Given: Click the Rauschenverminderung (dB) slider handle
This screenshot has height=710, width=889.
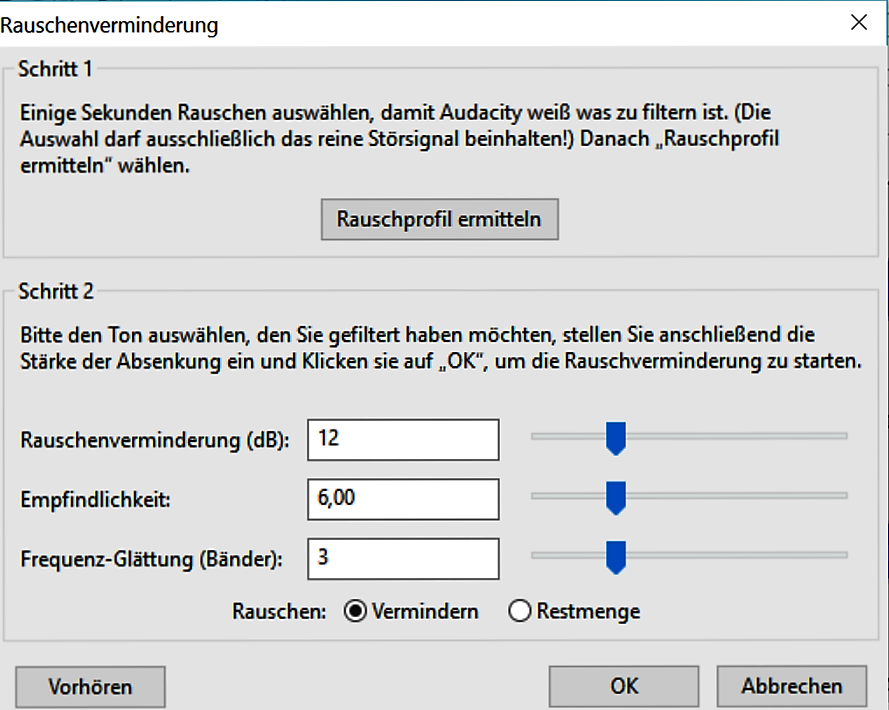Looking at the screenshot, I should click(x=616, y=438).
